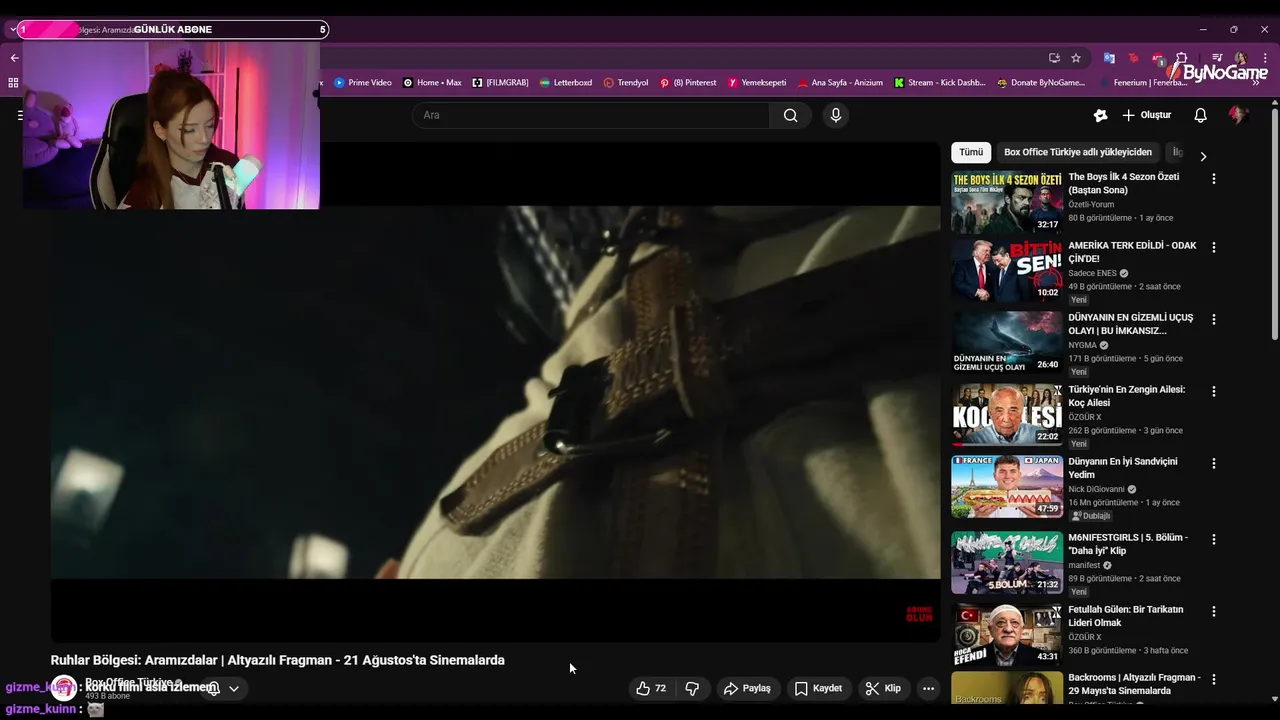Open the Ana Sayfa - Anizium bookmark
This screenshot has height=720, width=1280.
[x=840, y=83]
